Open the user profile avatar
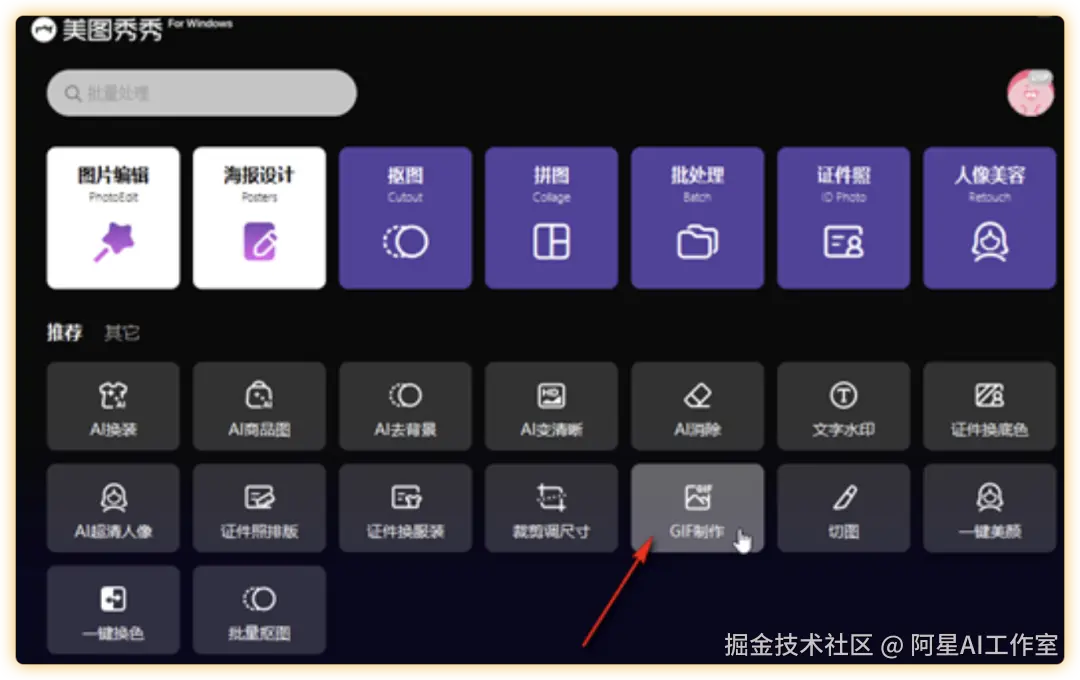This screenshot has width=1080, height=680. pos(1032,92)
